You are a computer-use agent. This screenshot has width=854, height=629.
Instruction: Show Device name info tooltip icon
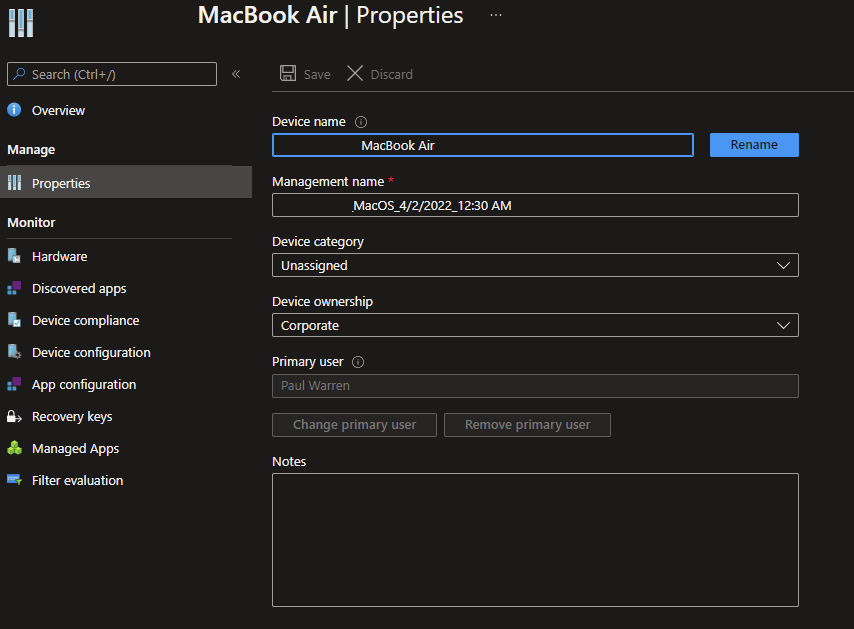(x=361, y=122)
